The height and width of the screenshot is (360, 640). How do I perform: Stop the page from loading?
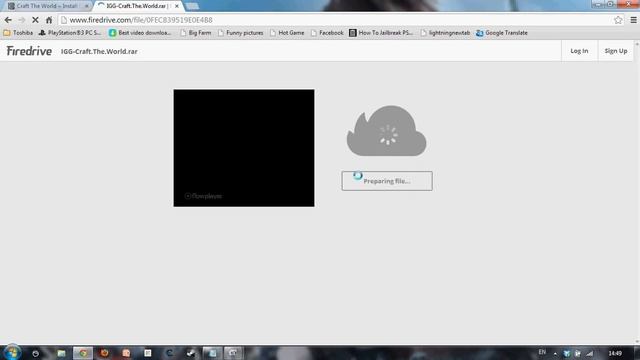[x=36, y=20]
